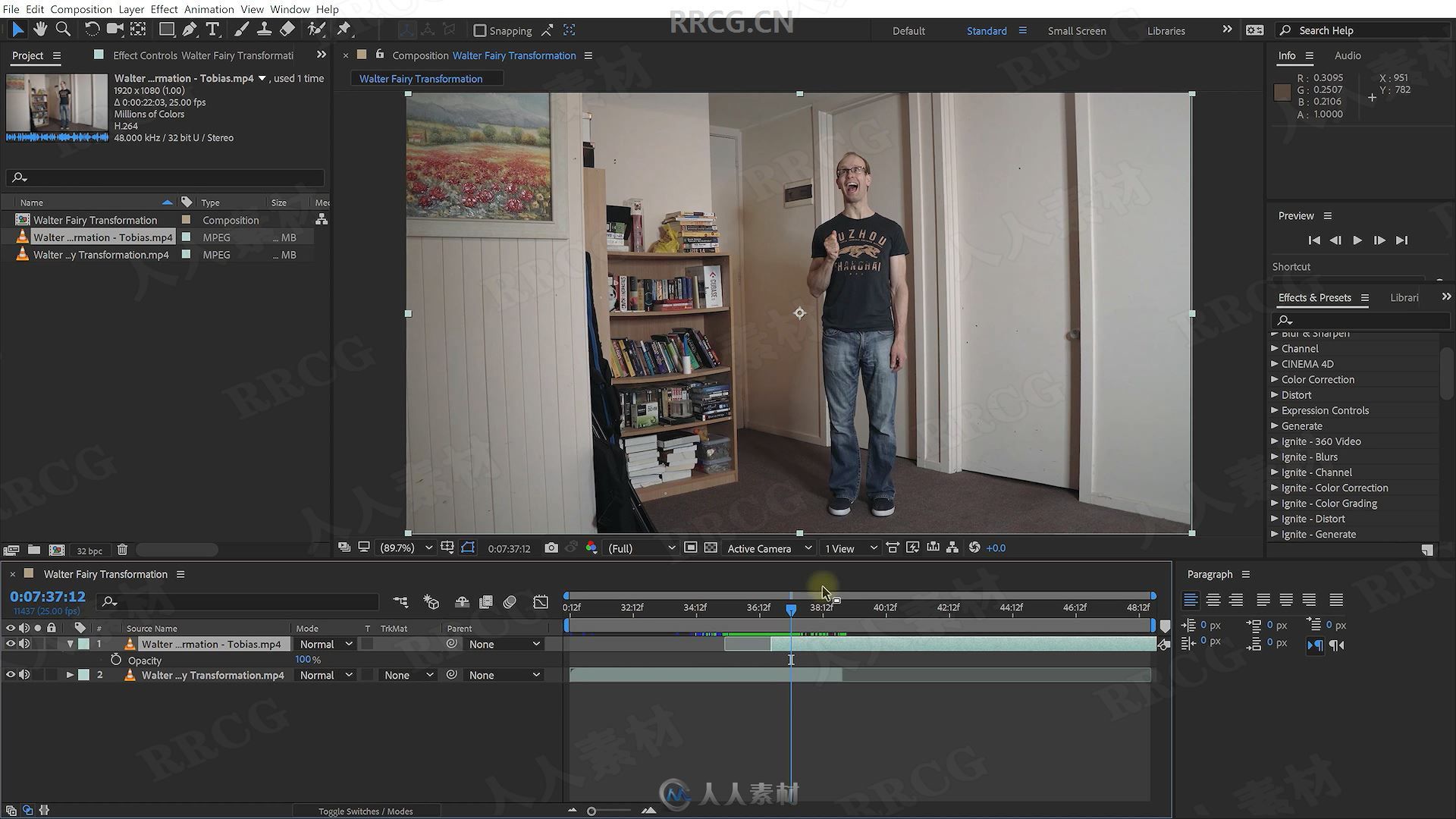
Task: Play the preview
Action: 1357,240
